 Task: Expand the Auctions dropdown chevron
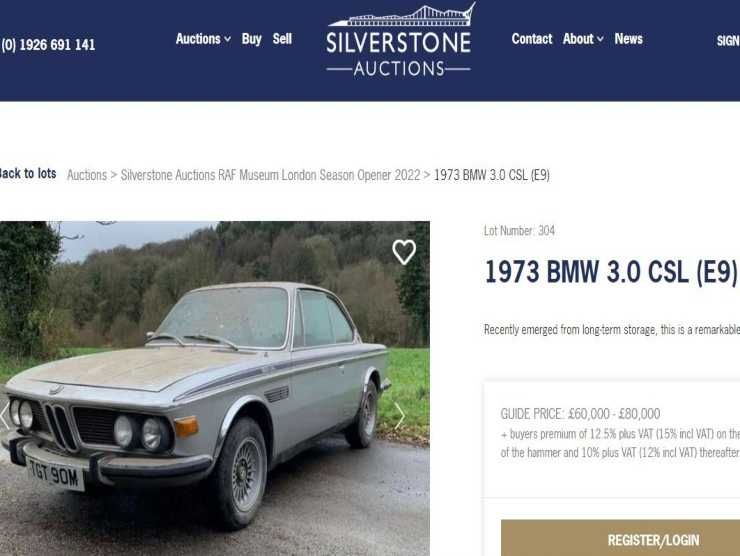click(x=227, y=39)
